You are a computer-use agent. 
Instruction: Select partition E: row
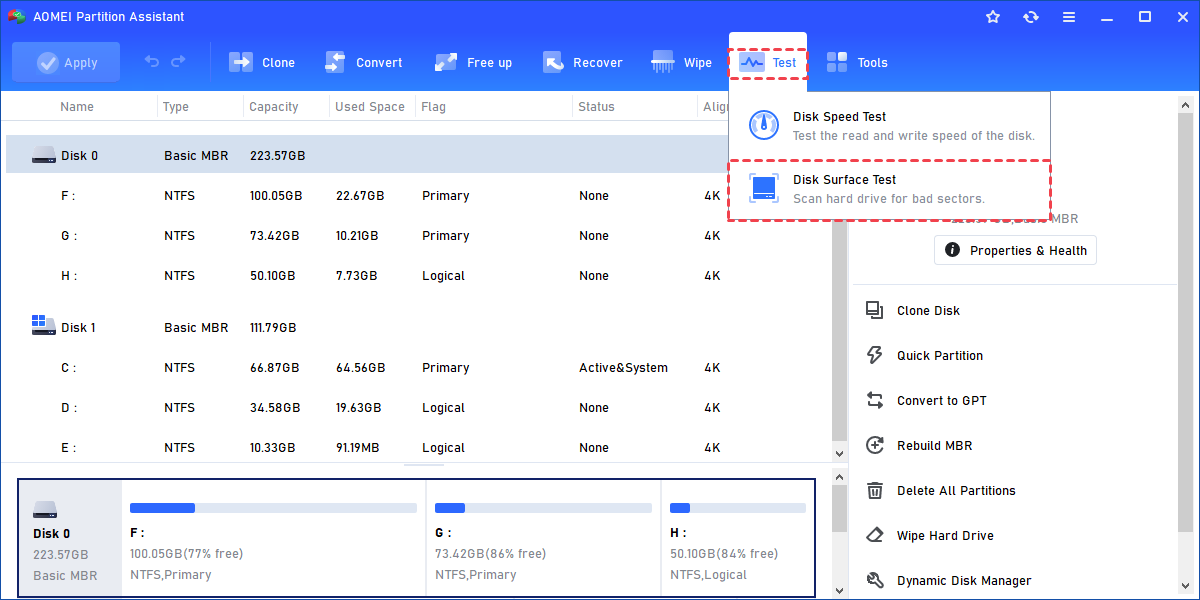(417, 448)
